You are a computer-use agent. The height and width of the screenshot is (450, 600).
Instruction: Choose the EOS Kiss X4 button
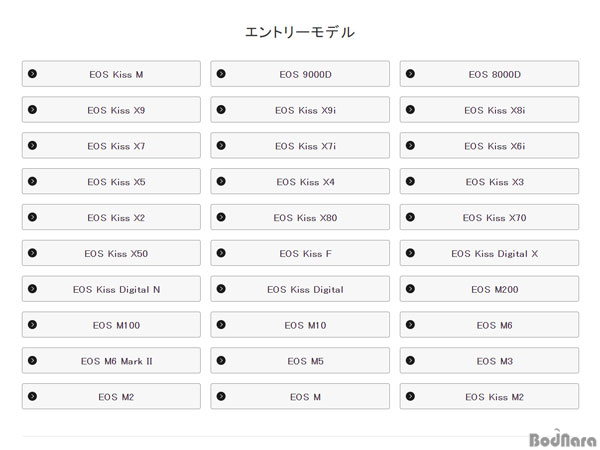(300, 181)
